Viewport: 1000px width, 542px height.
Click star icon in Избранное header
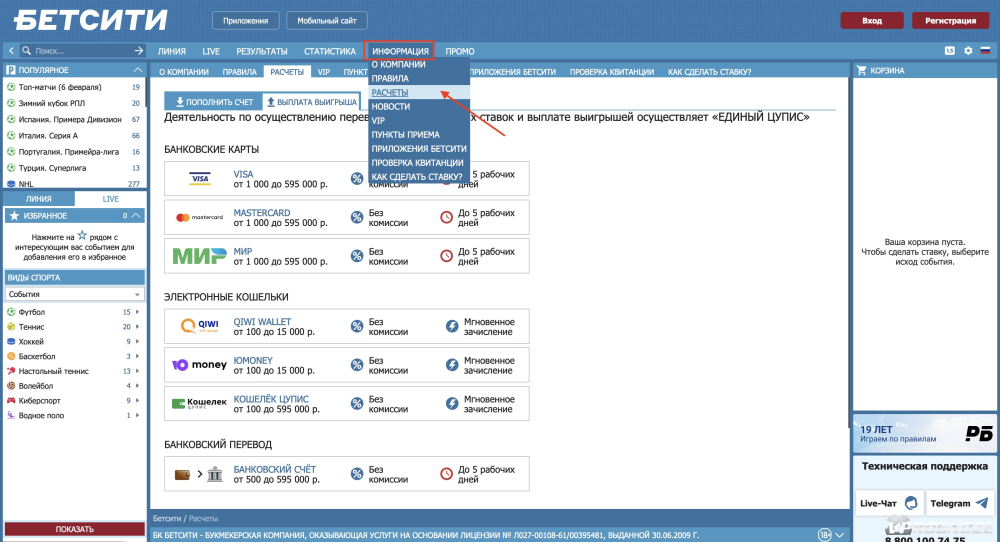click(x=14, y=216)
